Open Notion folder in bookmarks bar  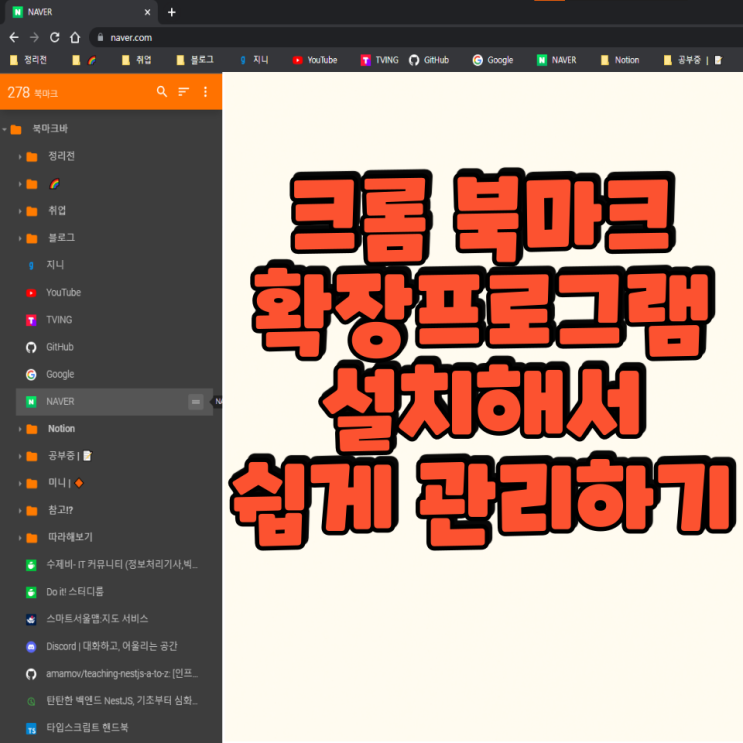pos(620,60)
